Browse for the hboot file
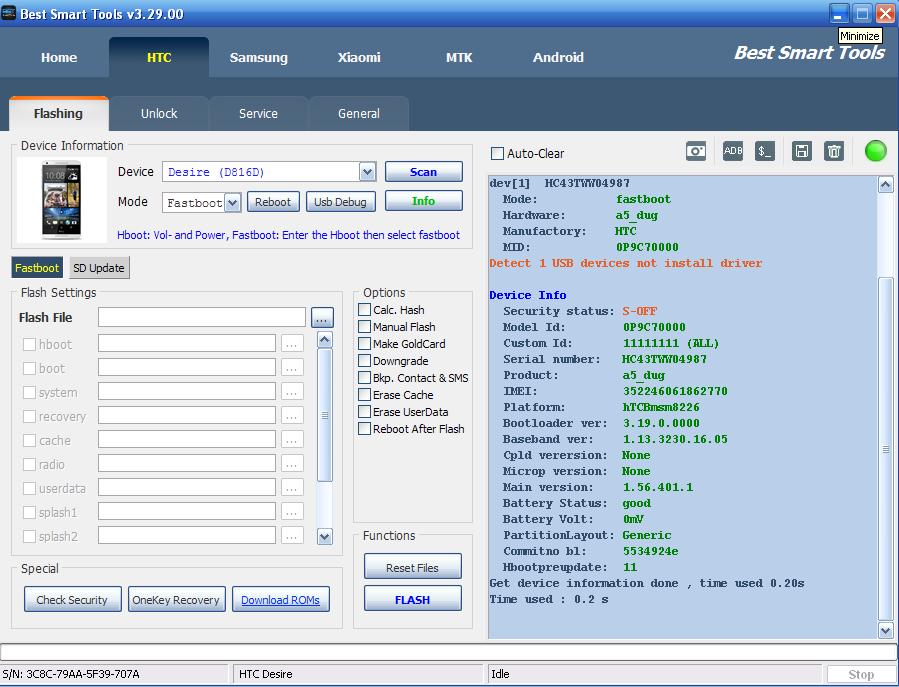The height and width of the screenshot is (687, 899). pyautogui.click(x=292, y=344)
